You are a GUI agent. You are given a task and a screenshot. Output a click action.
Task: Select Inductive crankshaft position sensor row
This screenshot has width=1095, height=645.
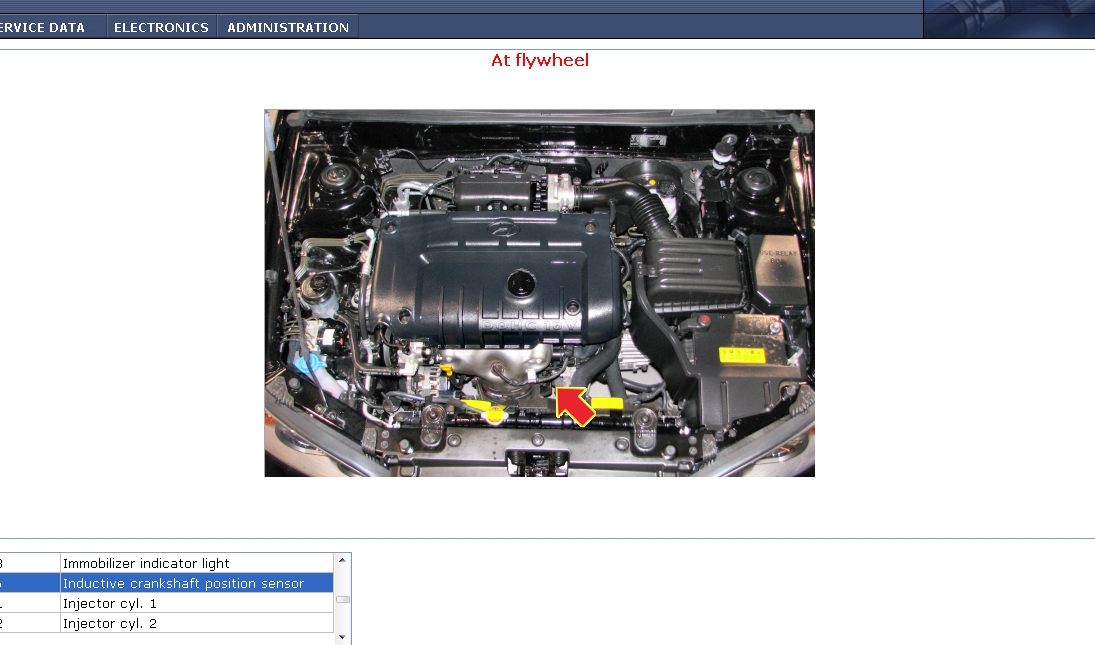tap(166, 583)
